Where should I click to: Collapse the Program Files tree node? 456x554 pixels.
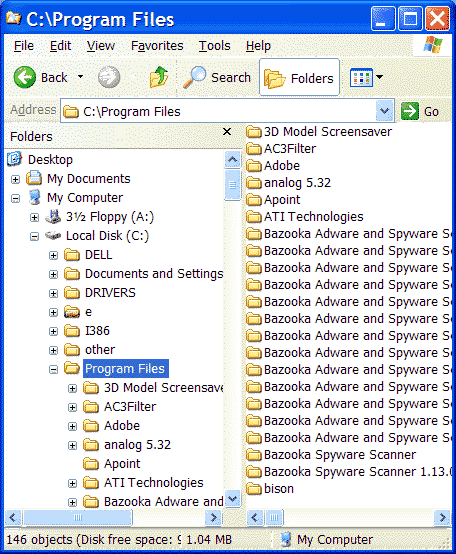[53, 370]
